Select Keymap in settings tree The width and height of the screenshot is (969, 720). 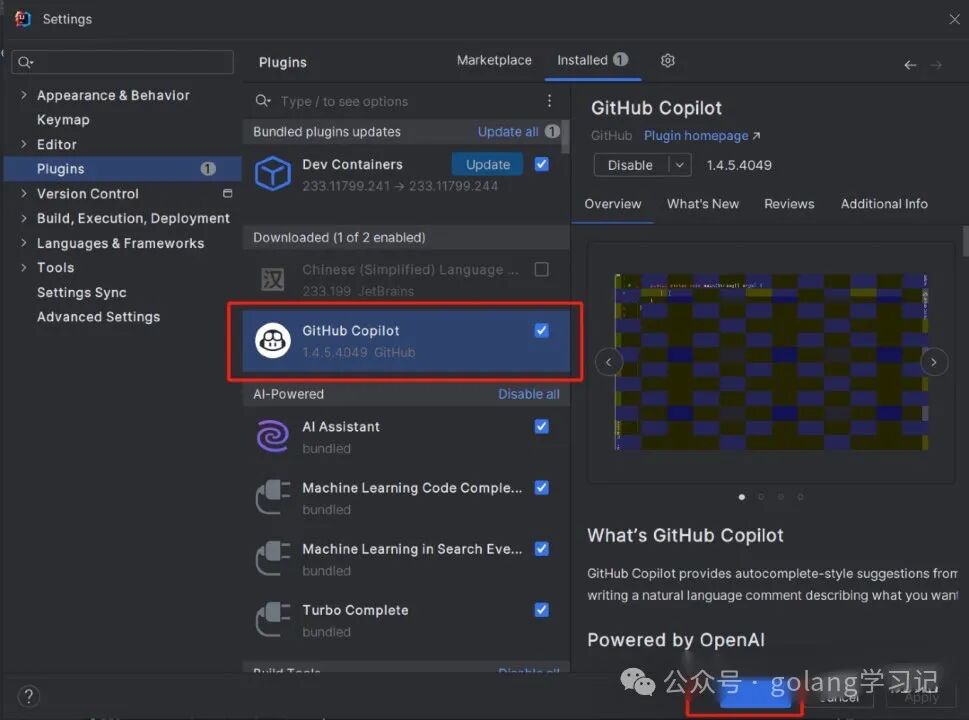click(x=63, y=120)
